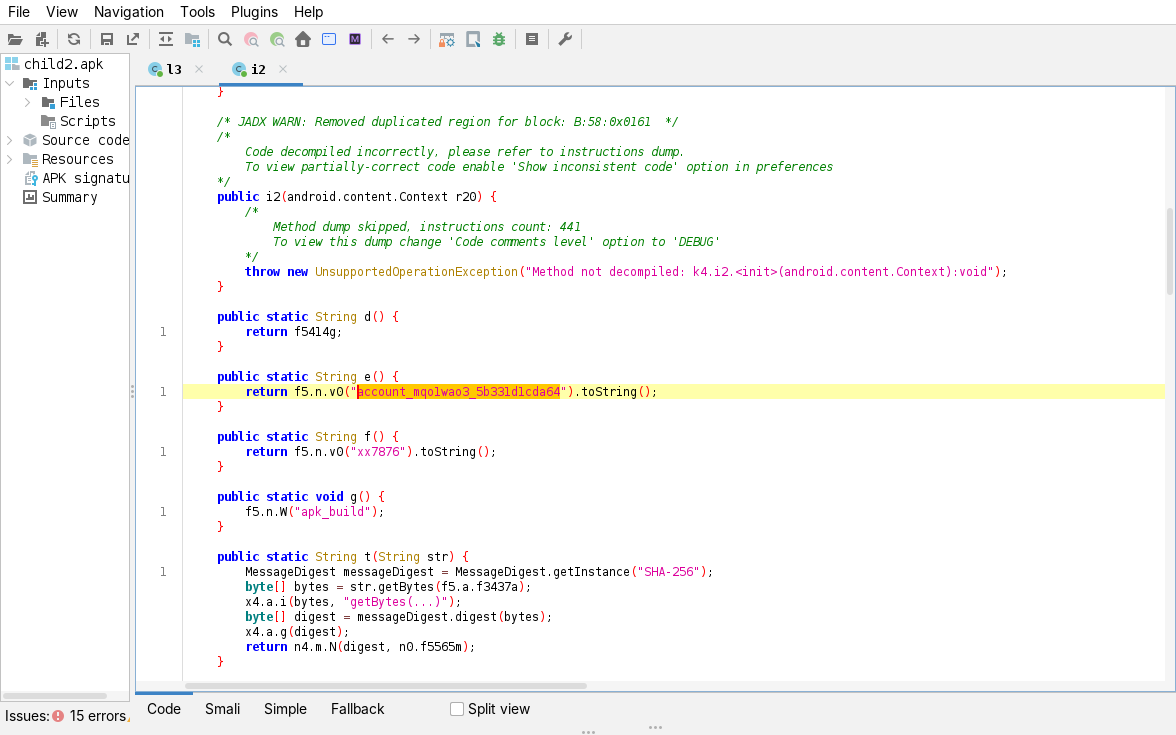Click the Add files icon
The image size is (1176, 735).
pos(42,40)
